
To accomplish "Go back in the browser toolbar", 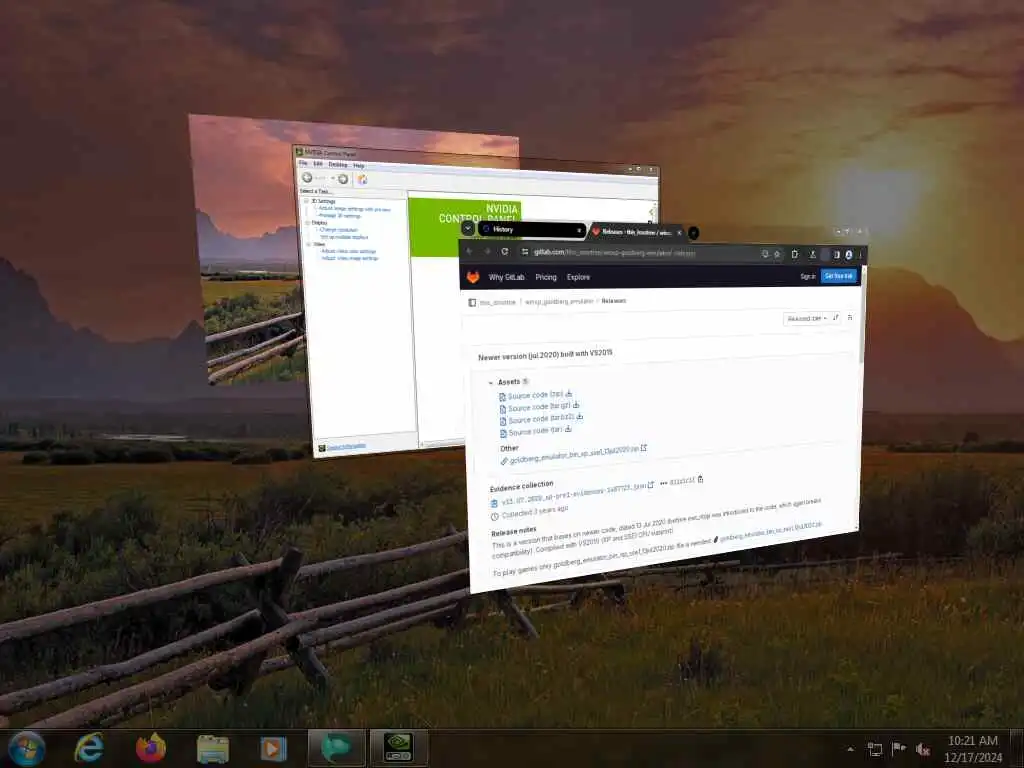I will (x=470, y=251).
